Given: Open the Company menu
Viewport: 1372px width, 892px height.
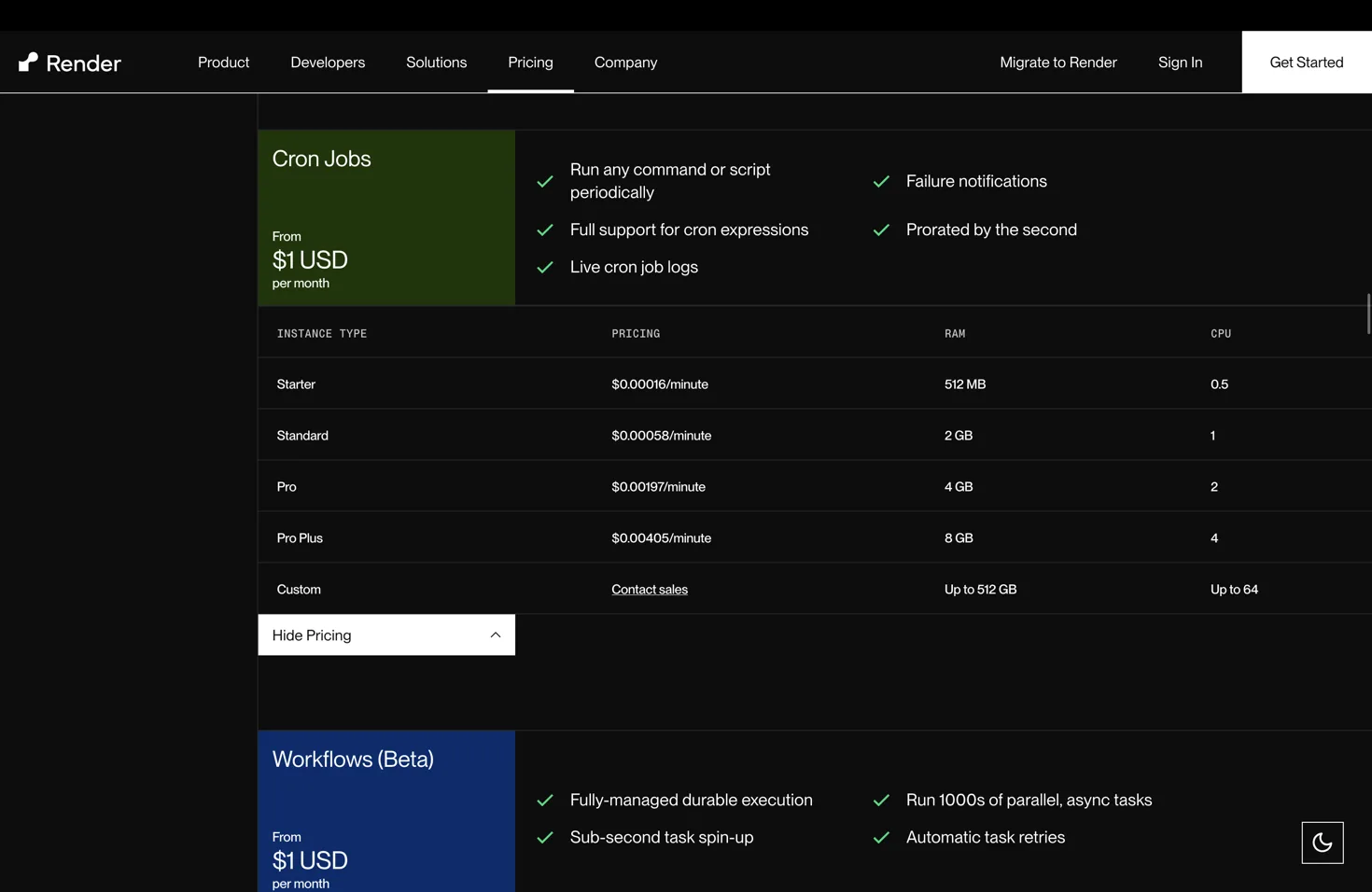Looking at the screenshot, I should (625, 63).
